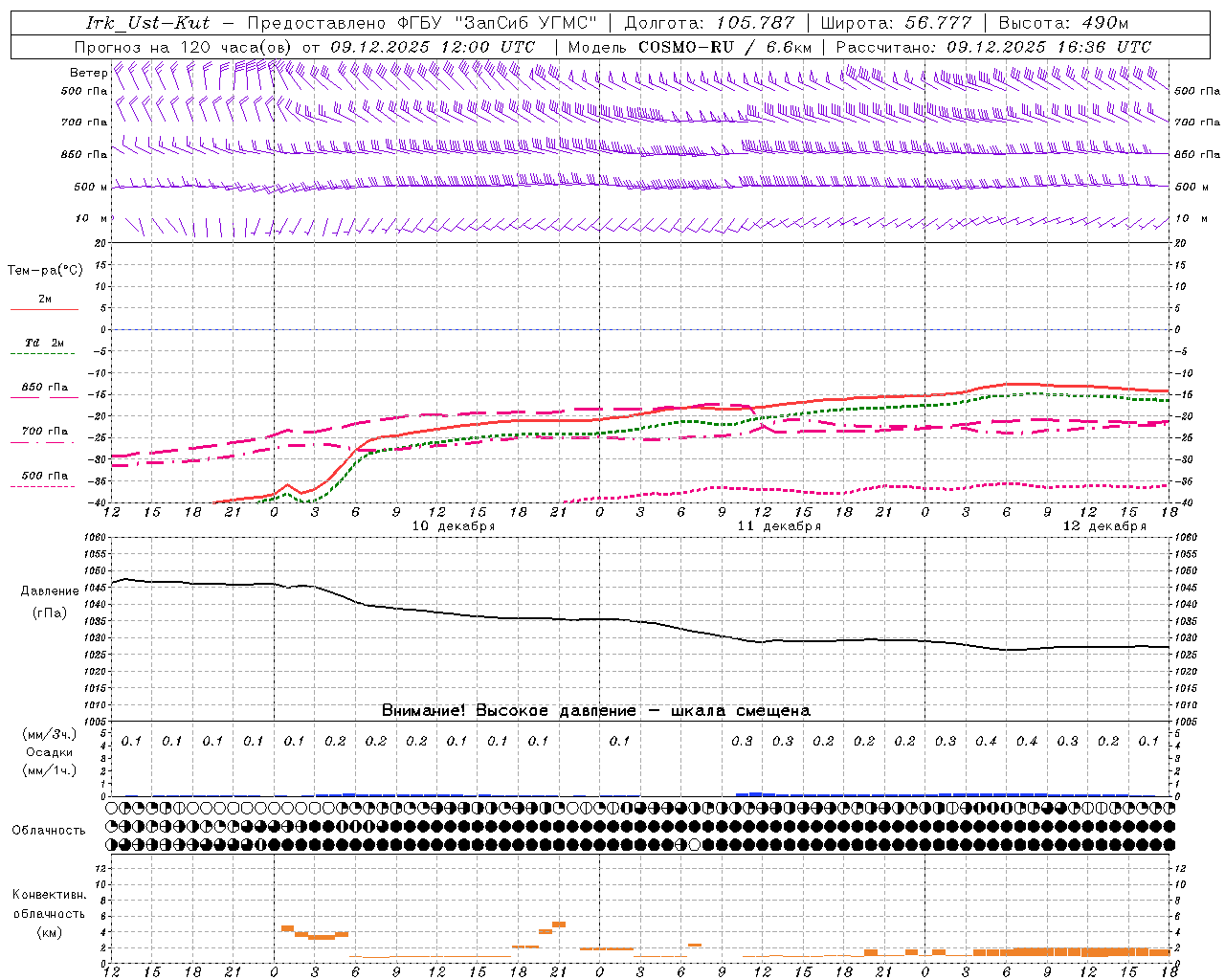Image resolution: width=1225 pixels, height=980 pixels.
Task: Click the Рассчитано: 09.12.2025 16:36 UTC timestamp
Action: [993, 47]
